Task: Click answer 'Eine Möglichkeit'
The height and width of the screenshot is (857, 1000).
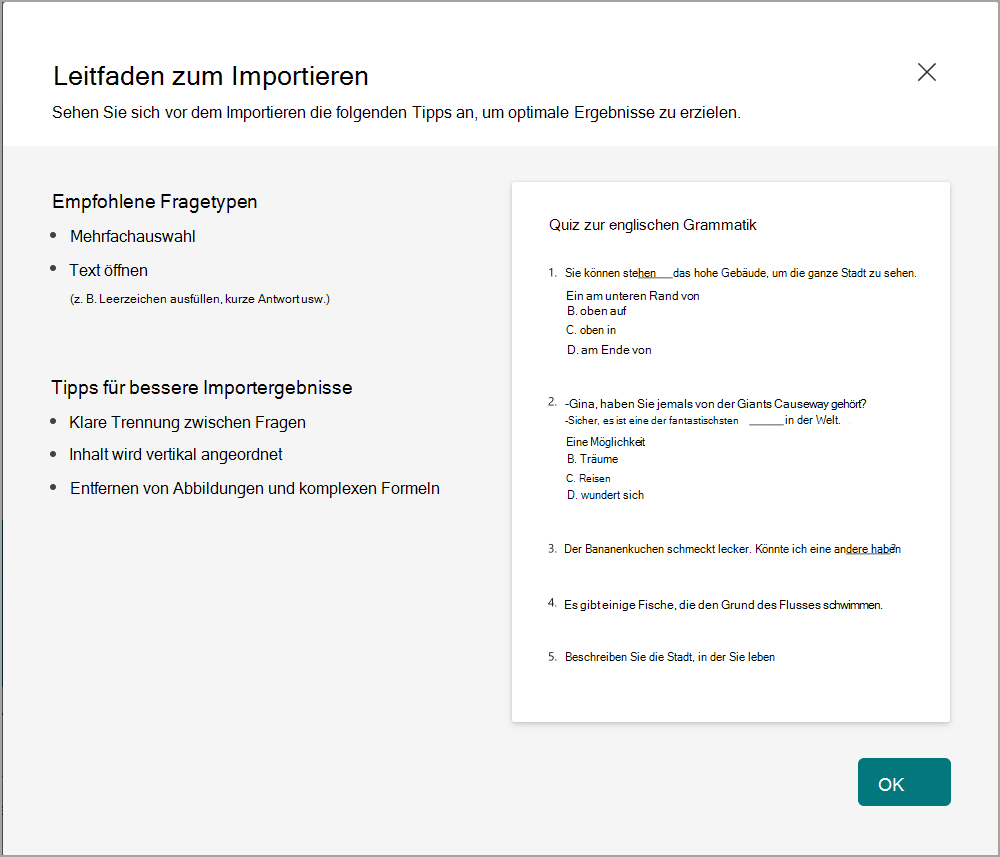Action: 605,442
